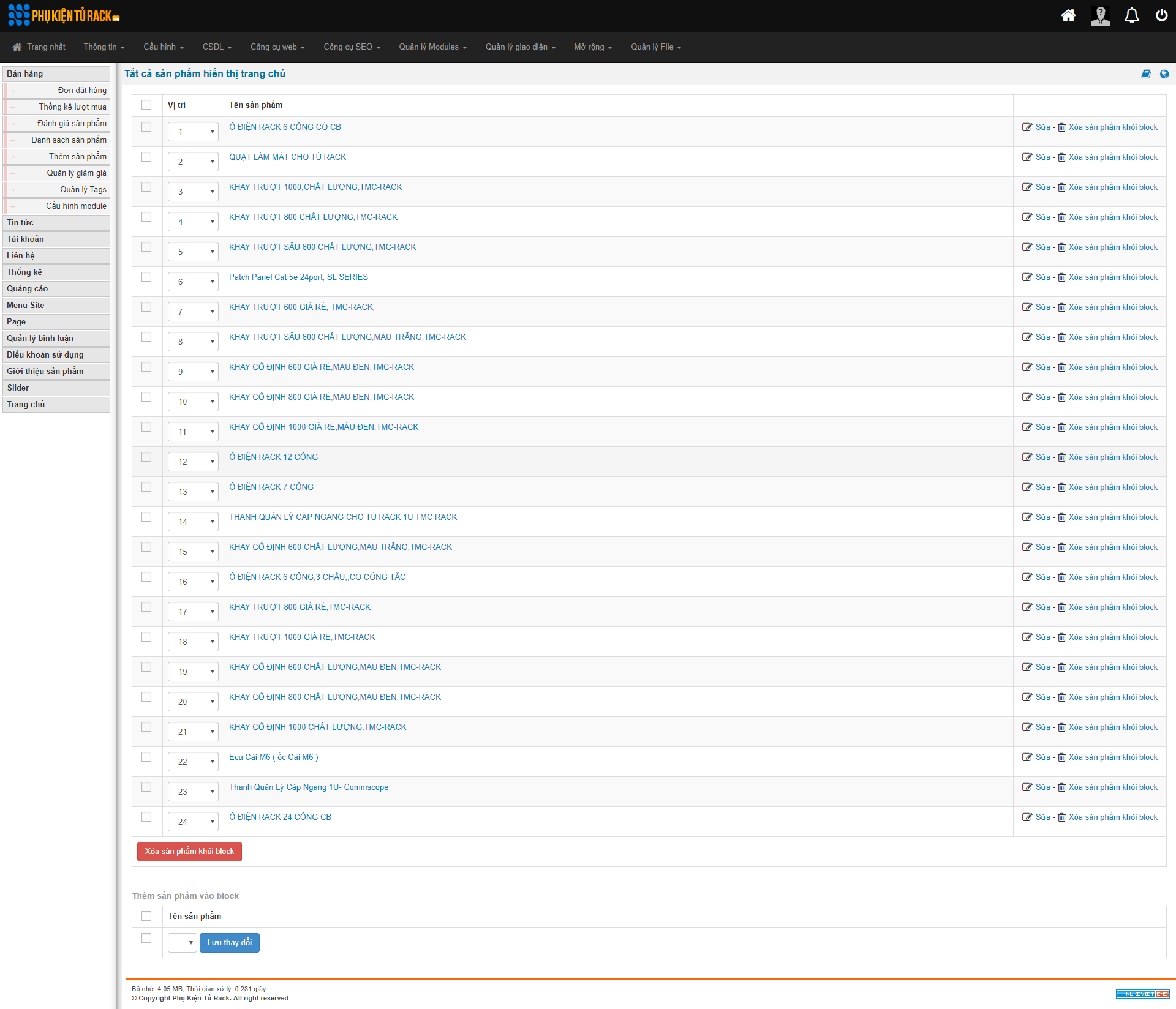The height and width of the screenshot is (1009, 1176).
Task: Open Đơn đặt hàng in sidebar
Action: click(x=82, y=91)
